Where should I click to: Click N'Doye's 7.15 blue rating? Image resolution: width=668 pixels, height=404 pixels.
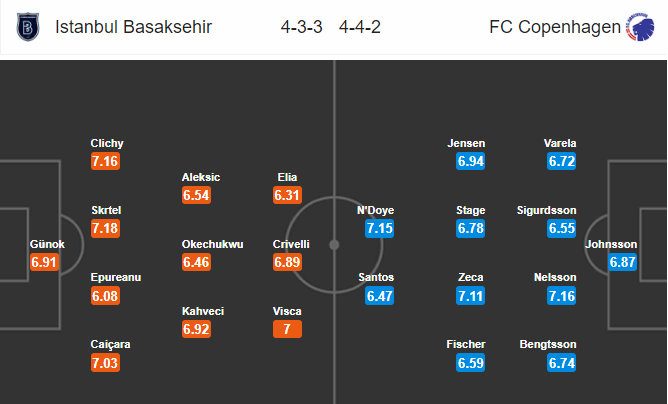coord(380,228)
